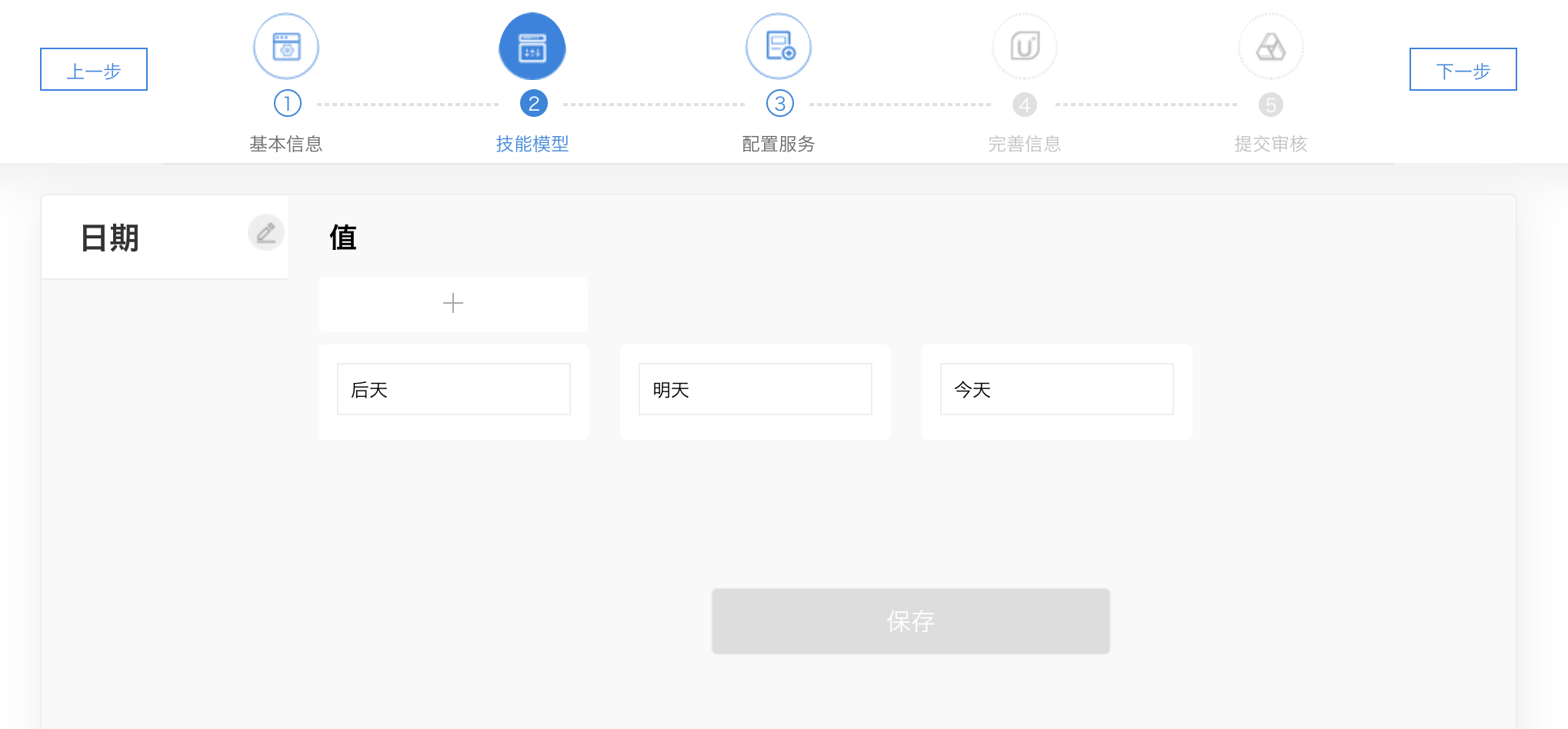
Task: Select step number 1 circle
Action: click(287, 104)
